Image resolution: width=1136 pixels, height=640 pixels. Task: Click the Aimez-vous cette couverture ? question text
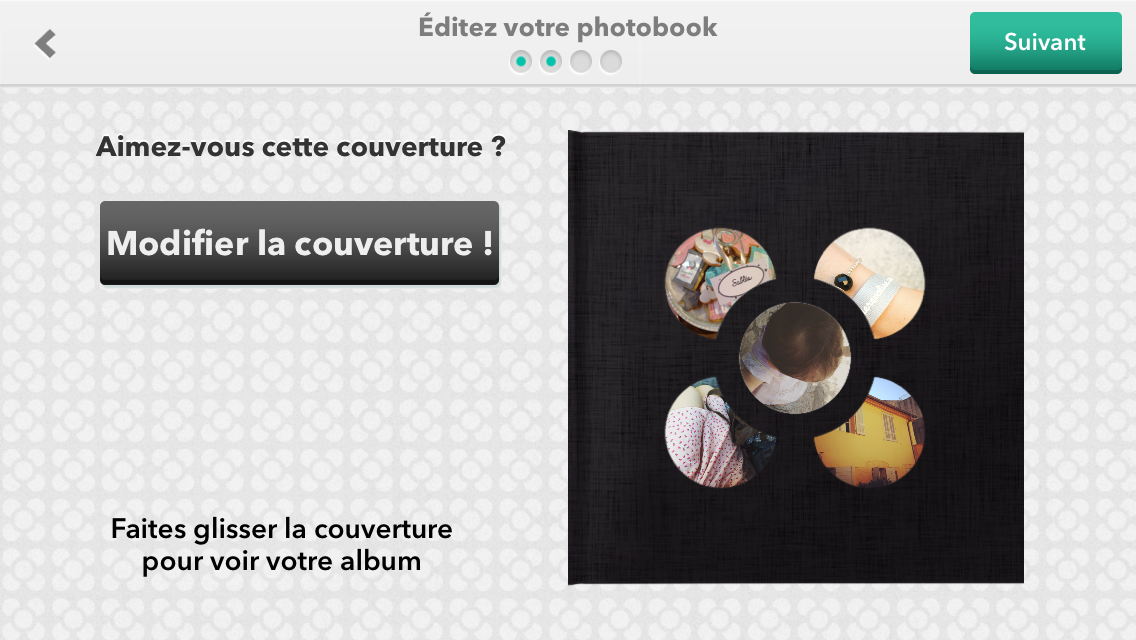pyautogui.click(x=301, y=146)
